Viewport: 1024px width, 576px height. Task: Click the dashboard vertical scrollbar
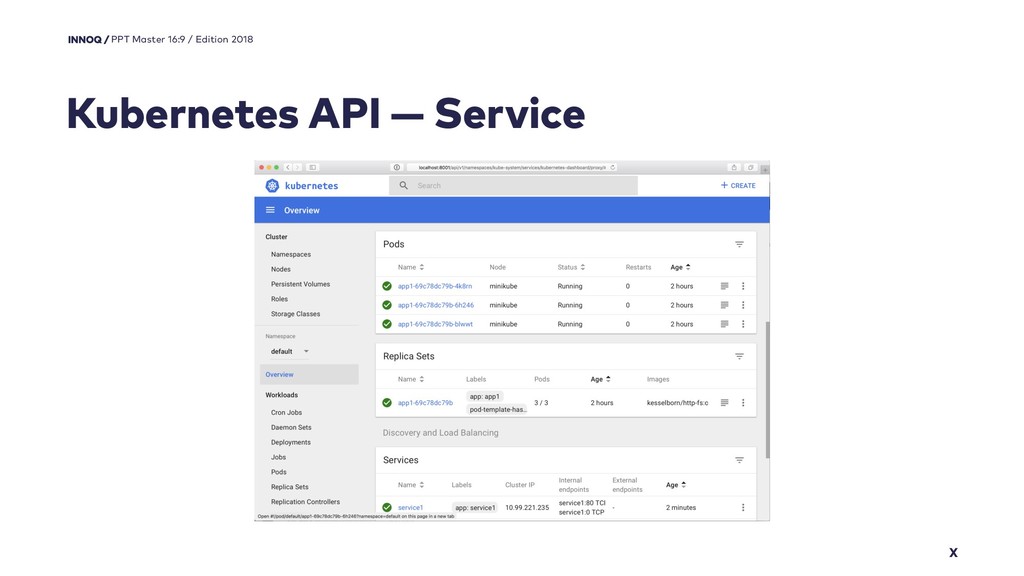[x=767, y=390]
